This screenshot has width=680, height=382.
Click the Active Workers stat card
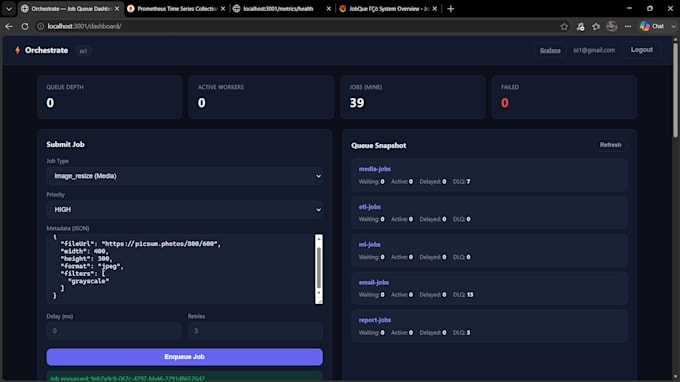tap(261, 97)
